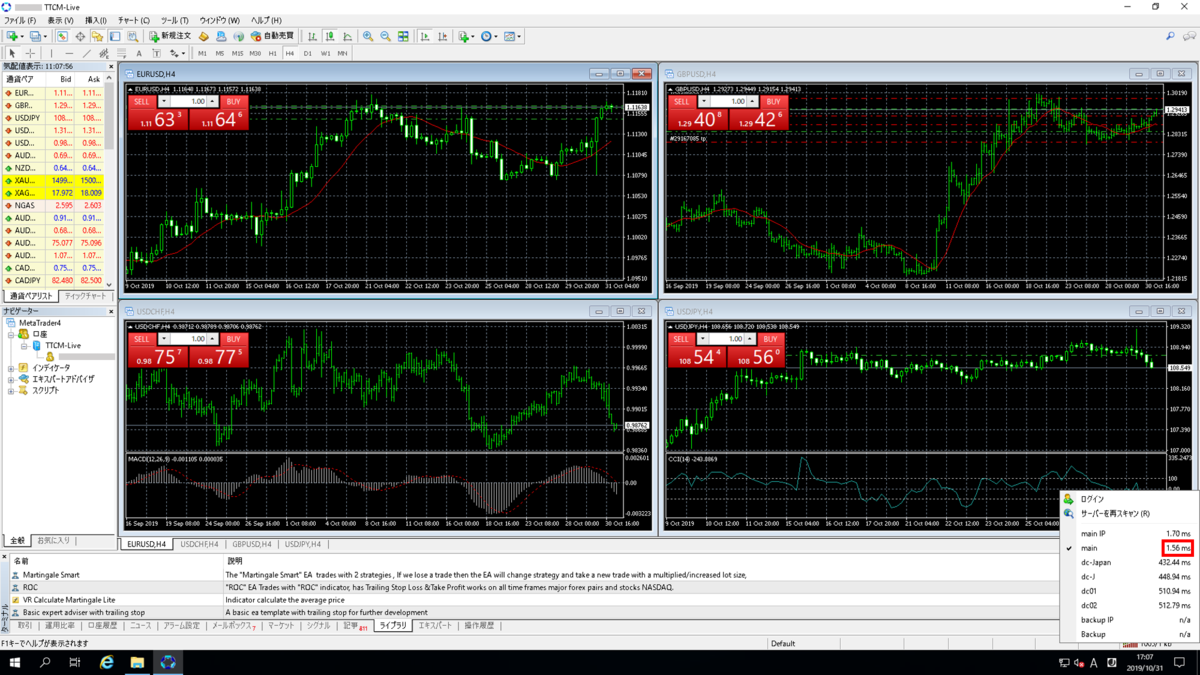Select the text A tool

(x=139, y=53)
